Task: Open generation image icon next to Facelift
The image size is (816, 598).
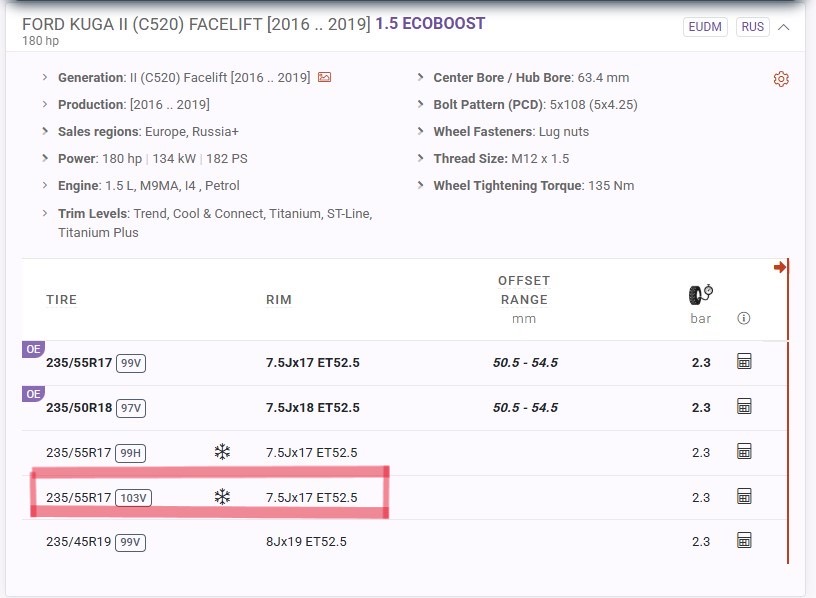Action: (324, 77)
